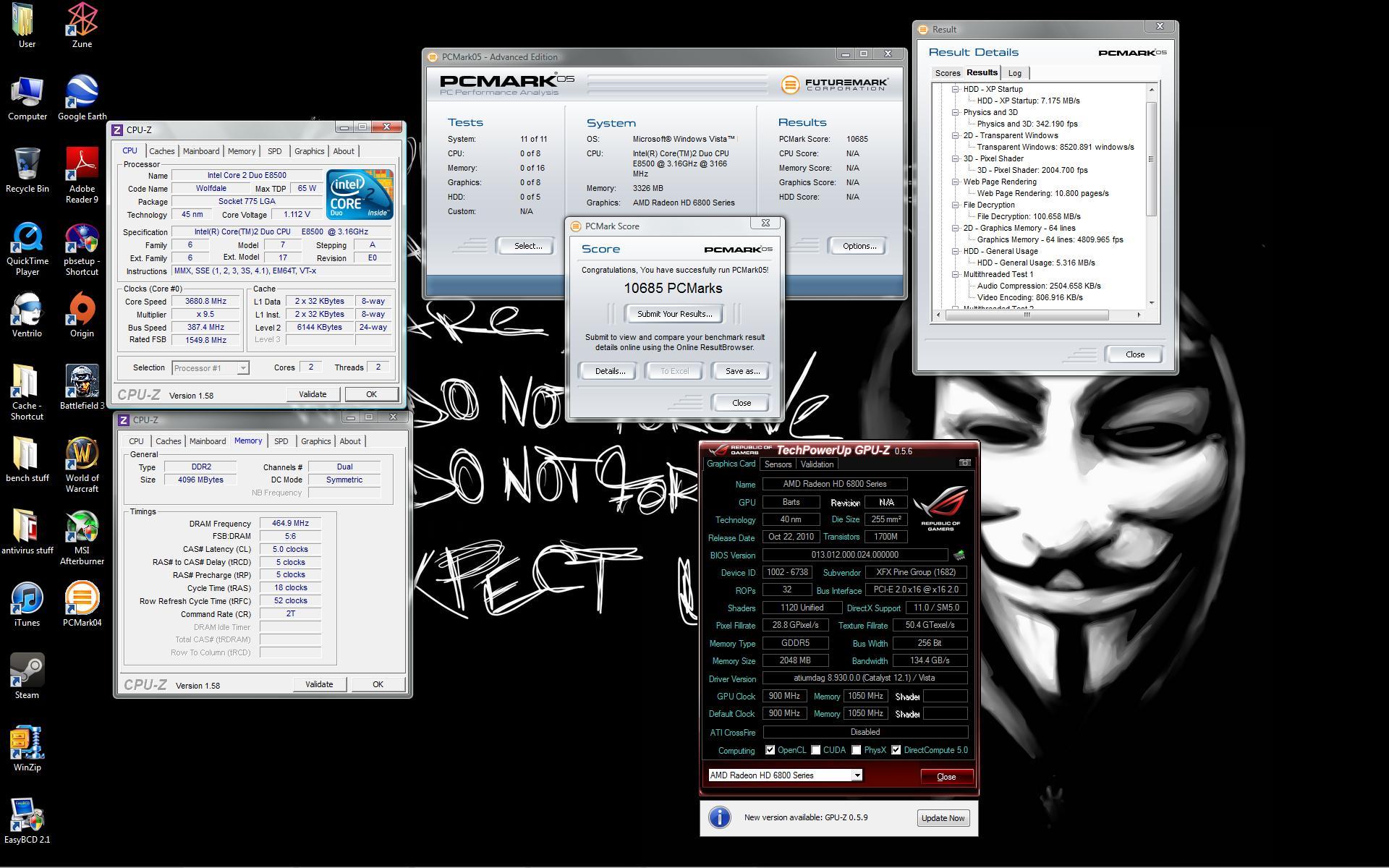Click the PCMark05 Select tests button

(x=527, y=246)
